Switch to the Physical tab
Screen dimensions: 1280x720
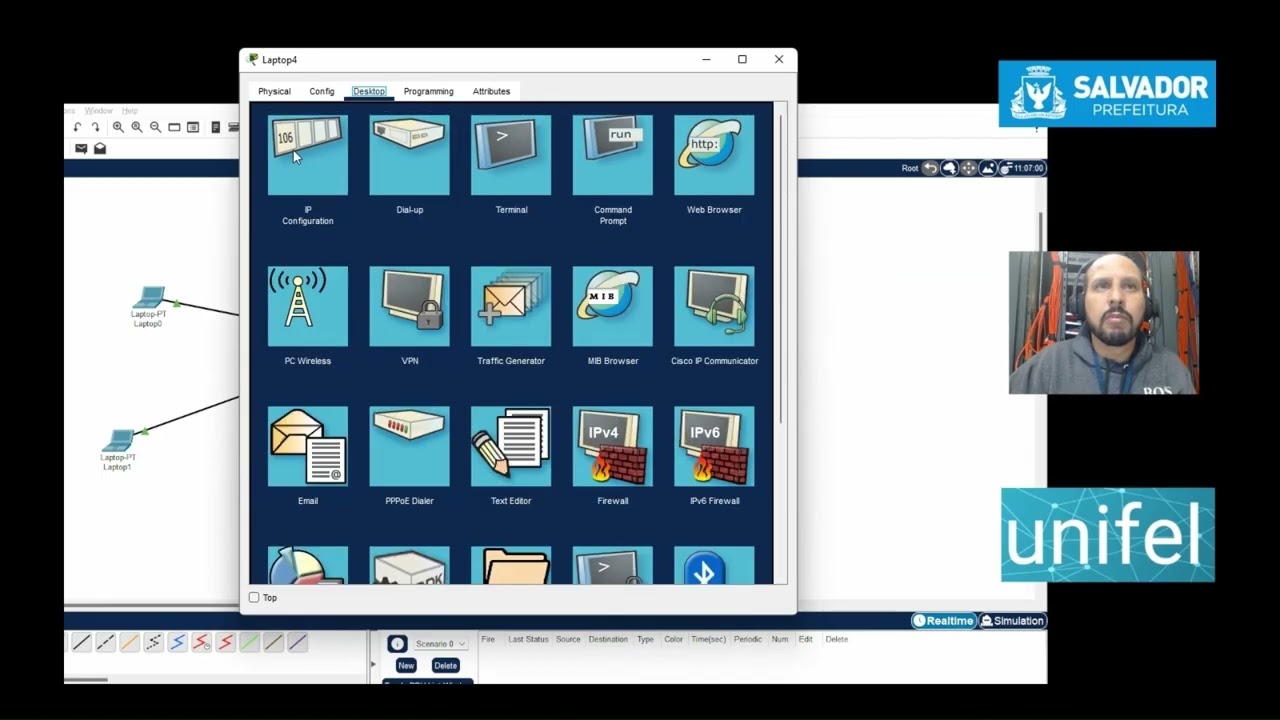274,91
